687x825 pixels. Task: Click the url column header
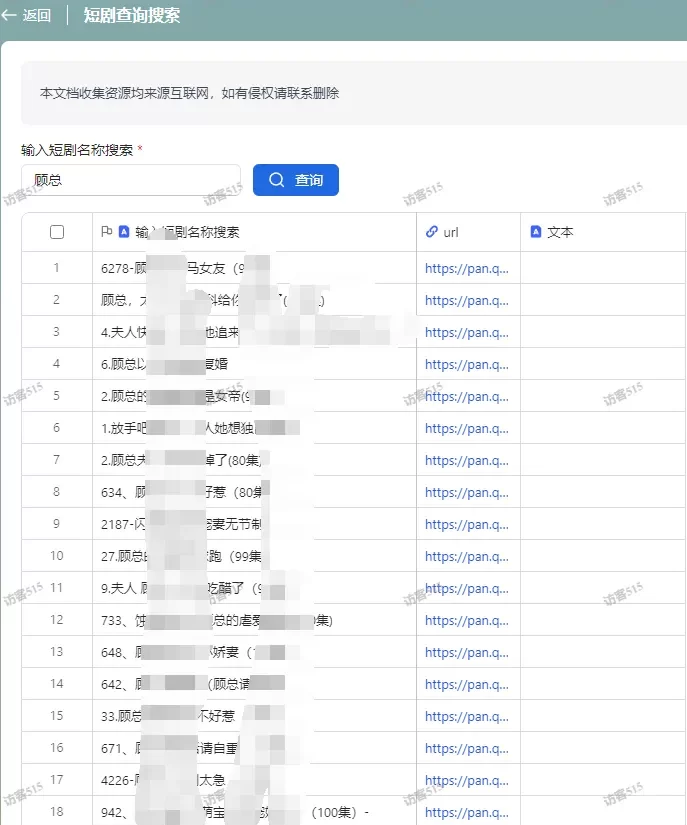pos(468,232)
